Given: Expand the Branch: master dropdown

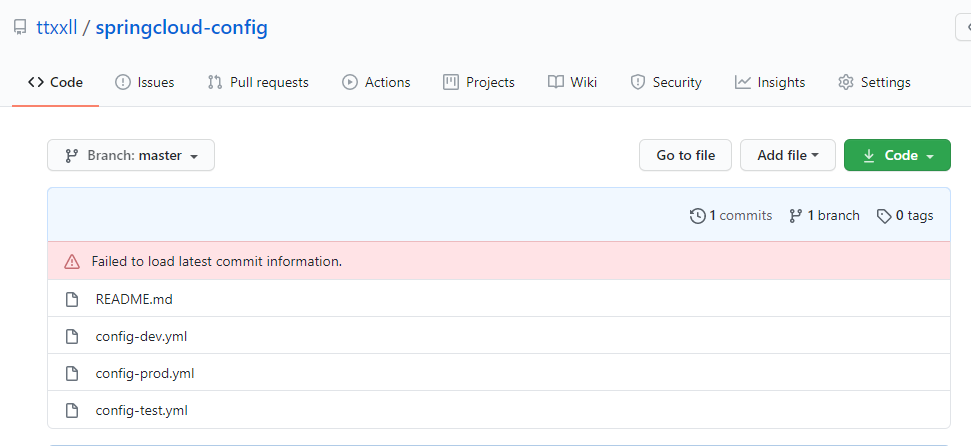Looking at the screenshot, I should 131,155.
